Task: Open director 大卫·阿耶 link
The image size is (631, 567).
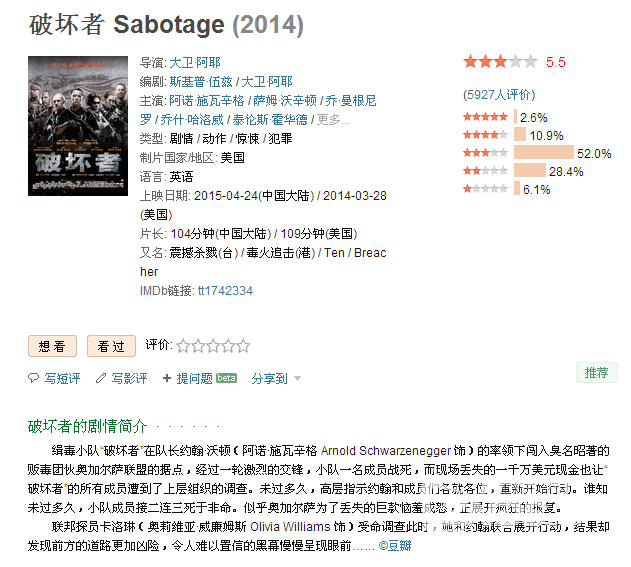Action: (x=195, y=63)
